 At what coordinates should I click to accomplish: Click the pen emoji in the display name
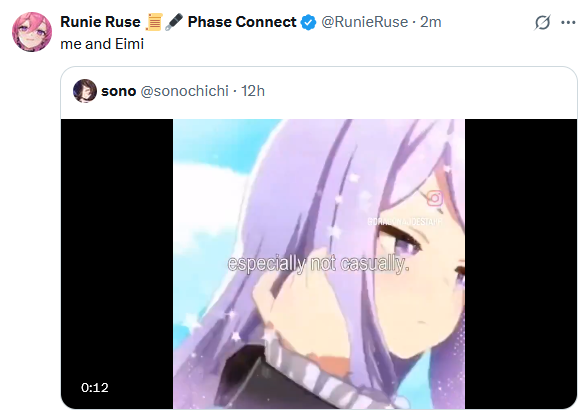point(174,22)
